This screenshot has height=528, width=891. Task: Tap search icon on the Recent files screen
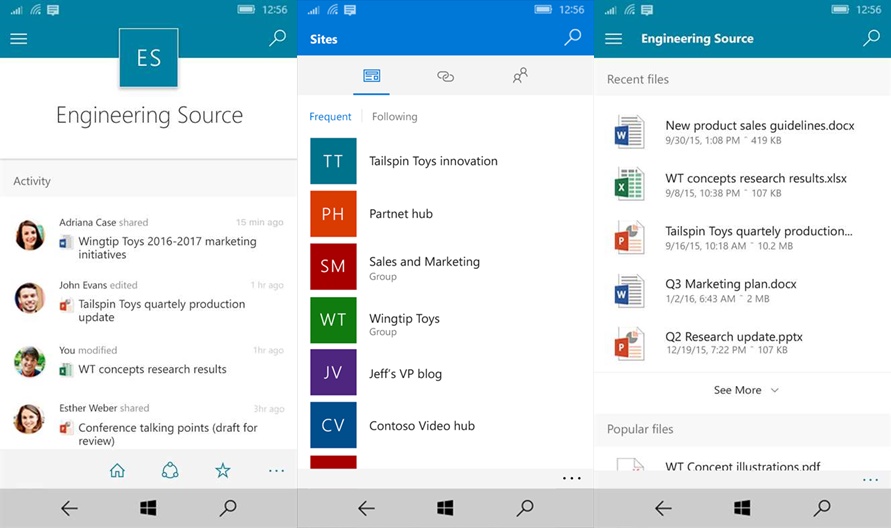tap(871, 38)
